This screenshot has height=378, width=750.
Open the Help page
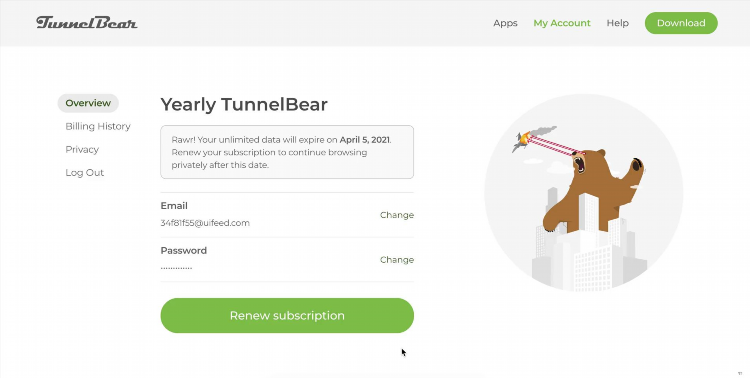coord(618,23)
